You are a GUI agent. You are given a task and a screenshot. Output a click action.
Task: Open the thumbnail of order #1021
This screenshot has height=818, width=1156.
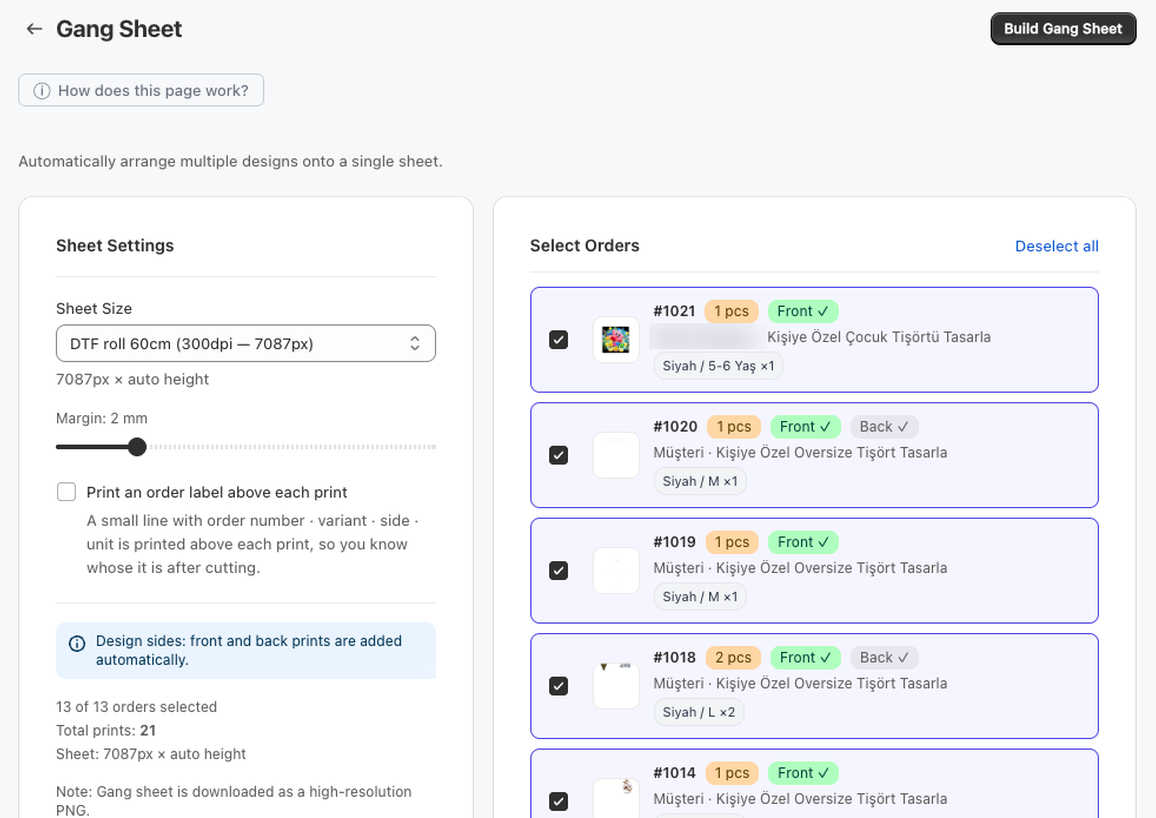click(x=616, y=340)
